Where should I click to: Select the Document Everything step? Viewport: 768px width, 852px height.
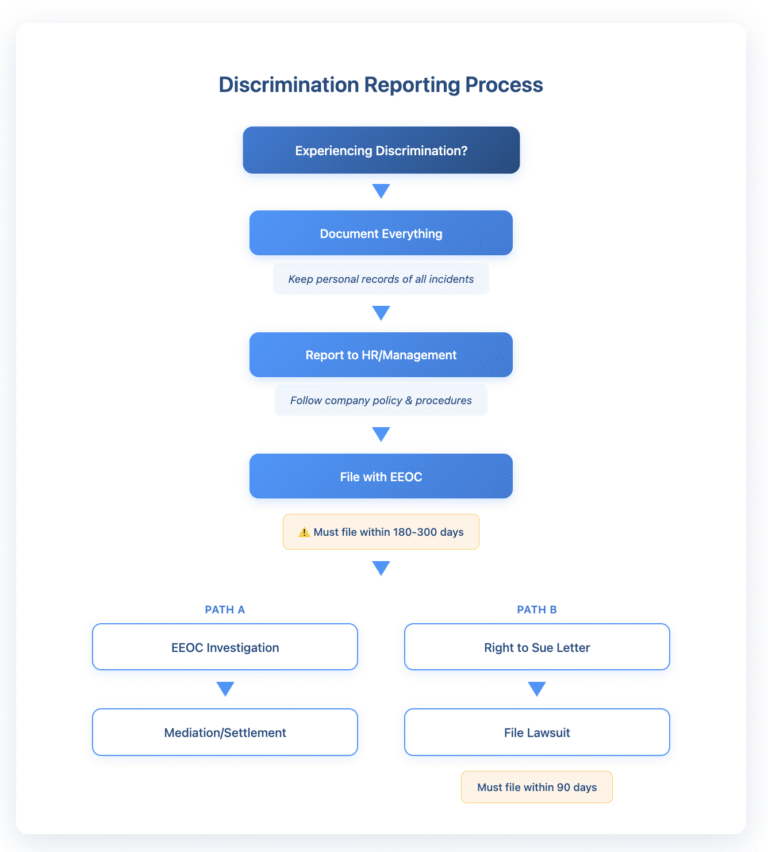coord(381,233)
